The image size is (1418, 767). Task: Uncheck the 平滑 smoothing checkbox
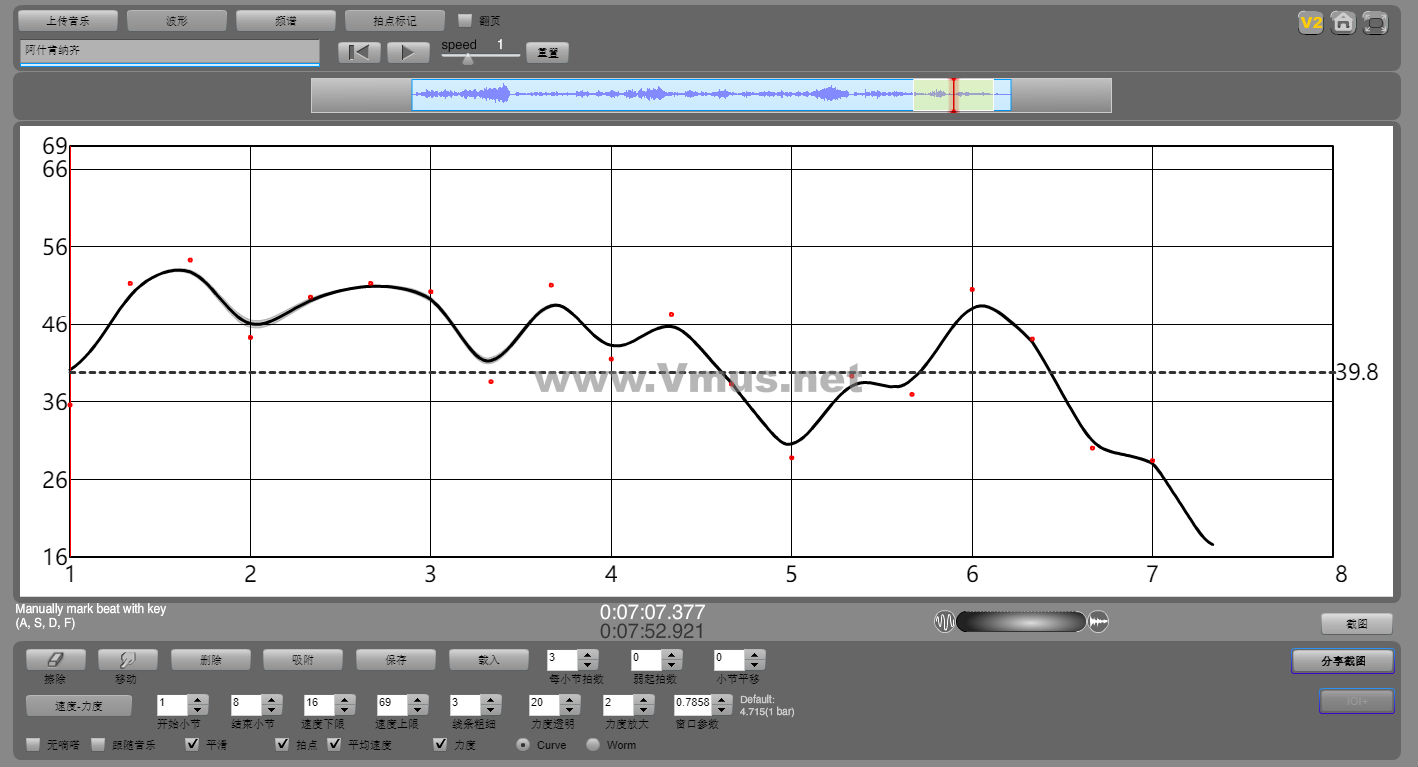coord(193,745)
